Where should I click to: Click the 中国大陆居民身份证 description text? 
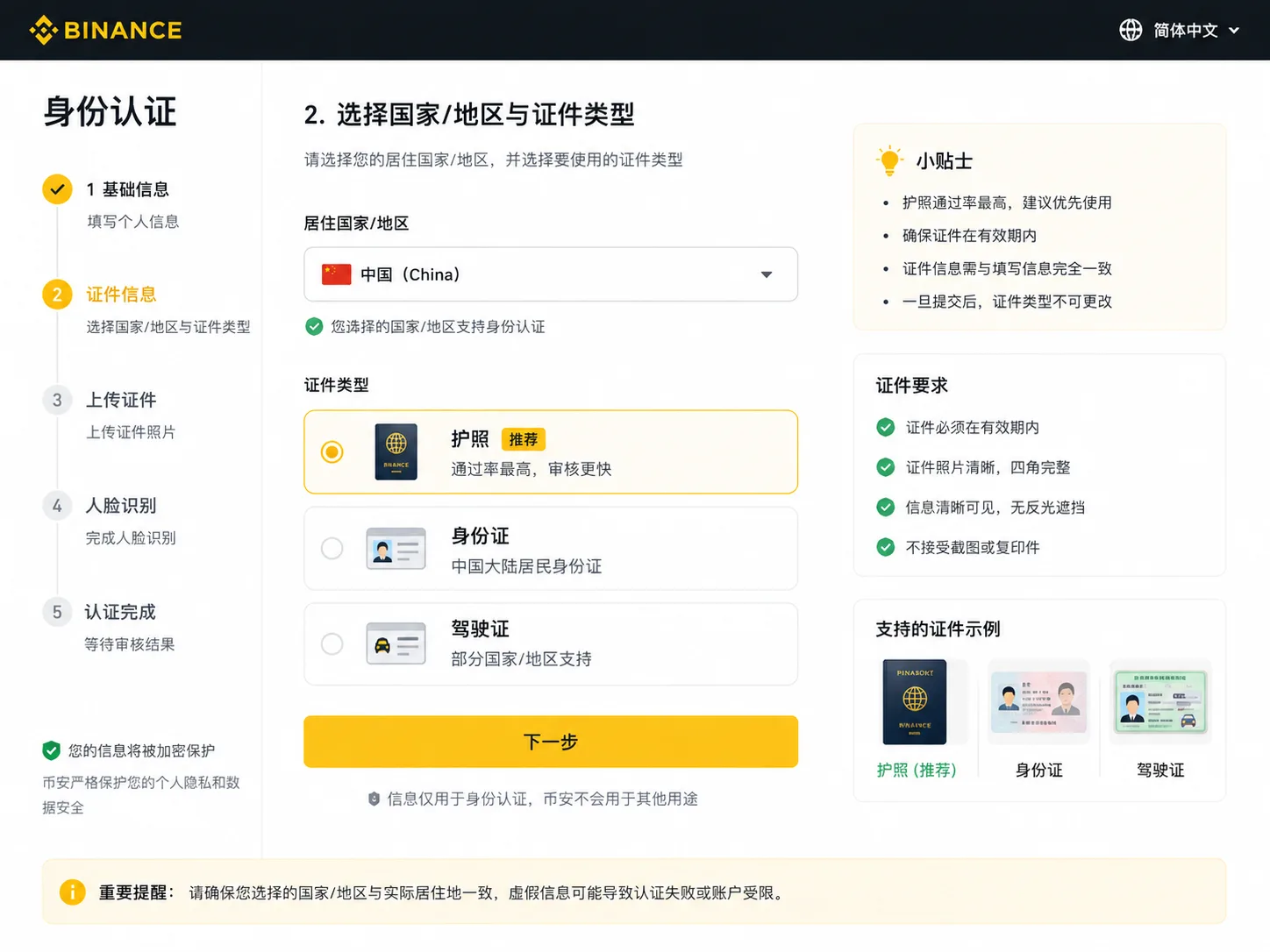526,566
